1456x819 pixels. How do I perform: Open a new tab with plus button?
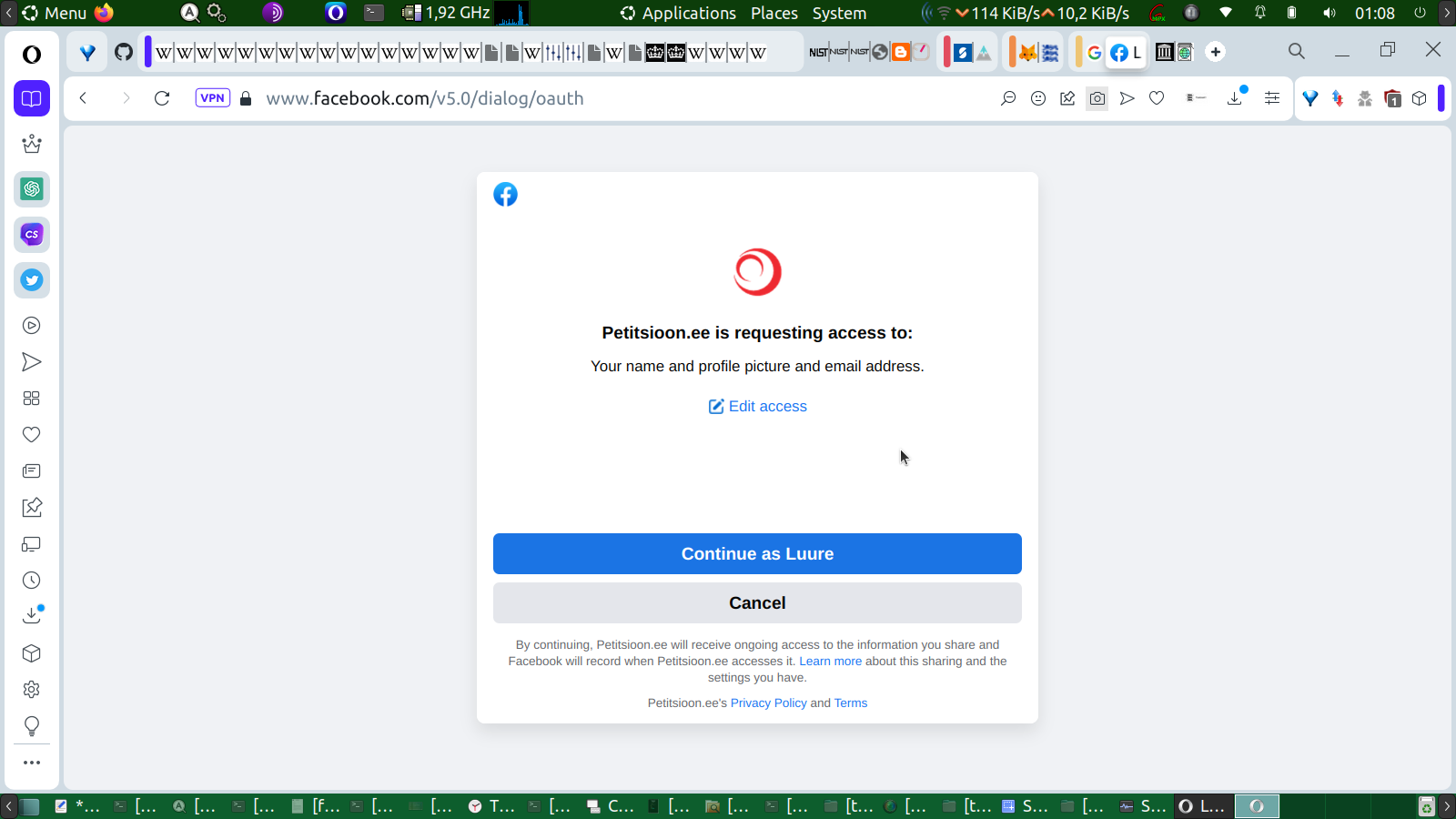tap(1216, 52)
